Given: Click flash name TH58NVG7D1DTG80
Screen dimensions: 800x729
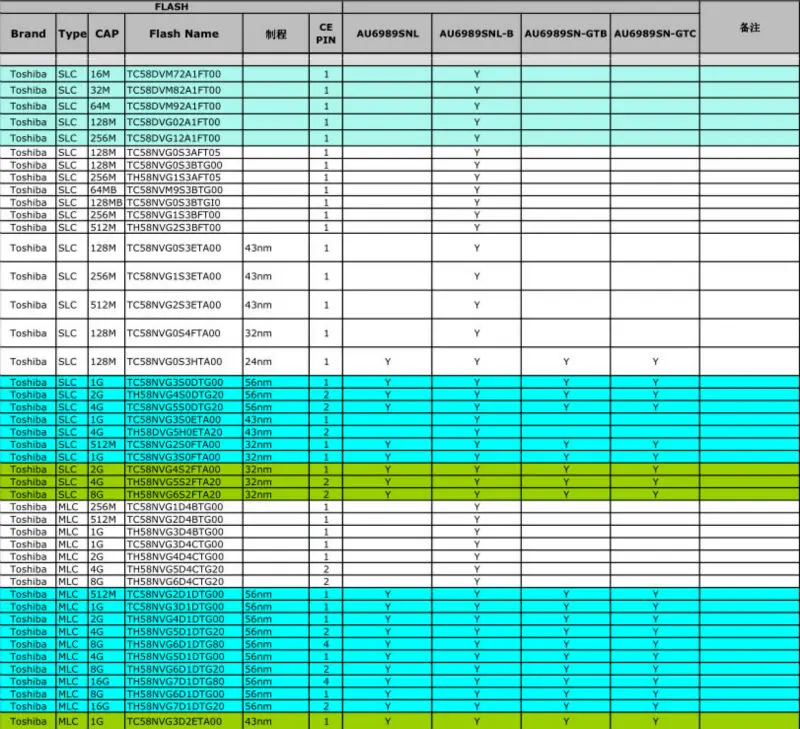Looking at the screenshot, I should 175,682.
